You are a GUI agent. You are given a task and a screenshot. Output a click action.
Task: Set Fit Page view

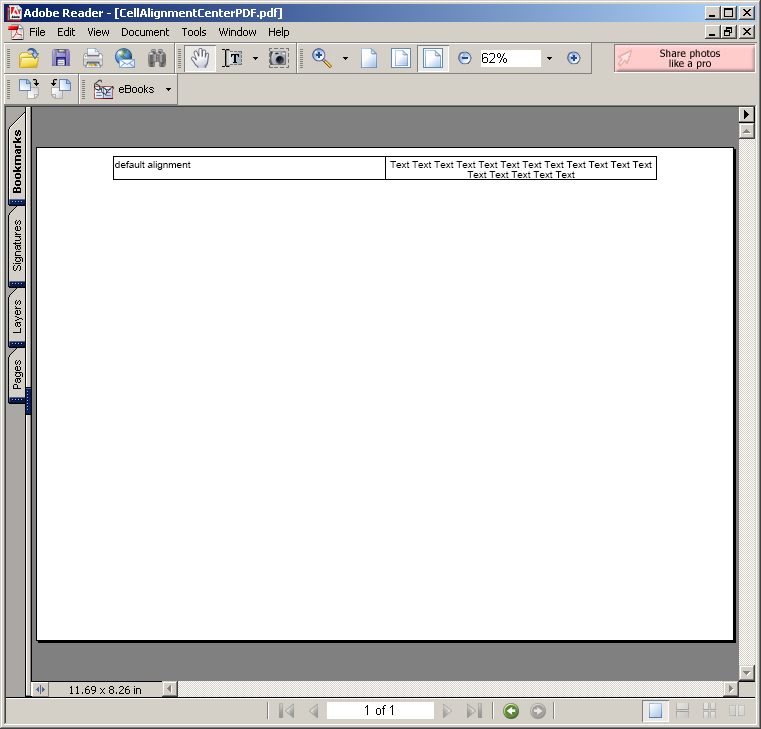pyautogui.click(x=401, y=58)
